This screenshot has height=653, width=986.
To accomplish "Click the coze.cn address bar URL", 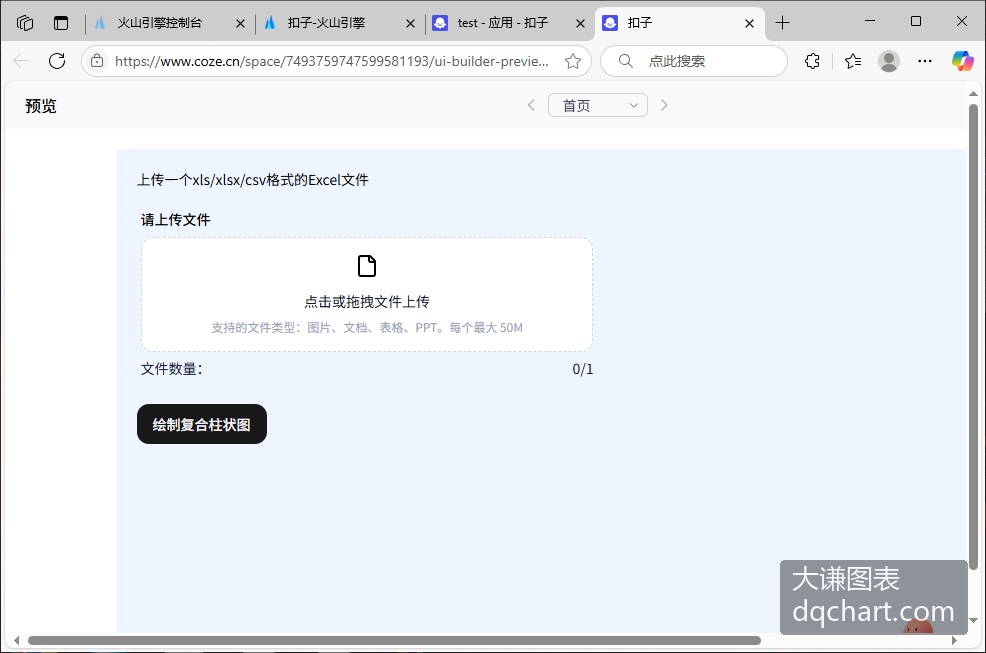I will [331, 61].
